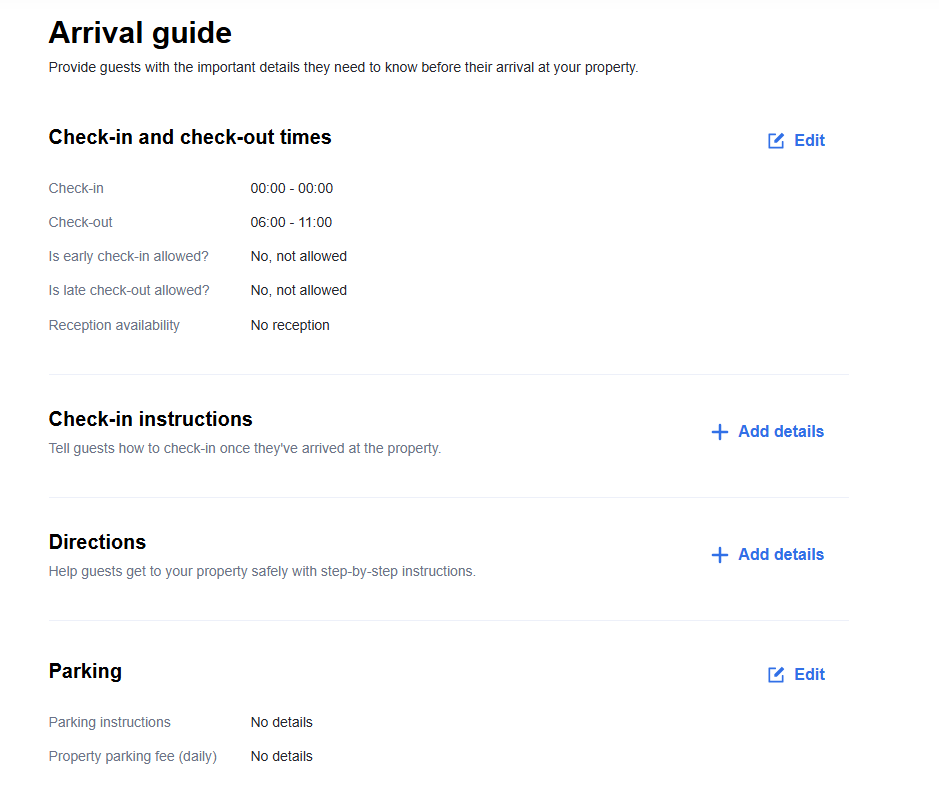This screenshot has height=789, width=939.
Task: Choose Add details text in Directions section
Action: 781,555
